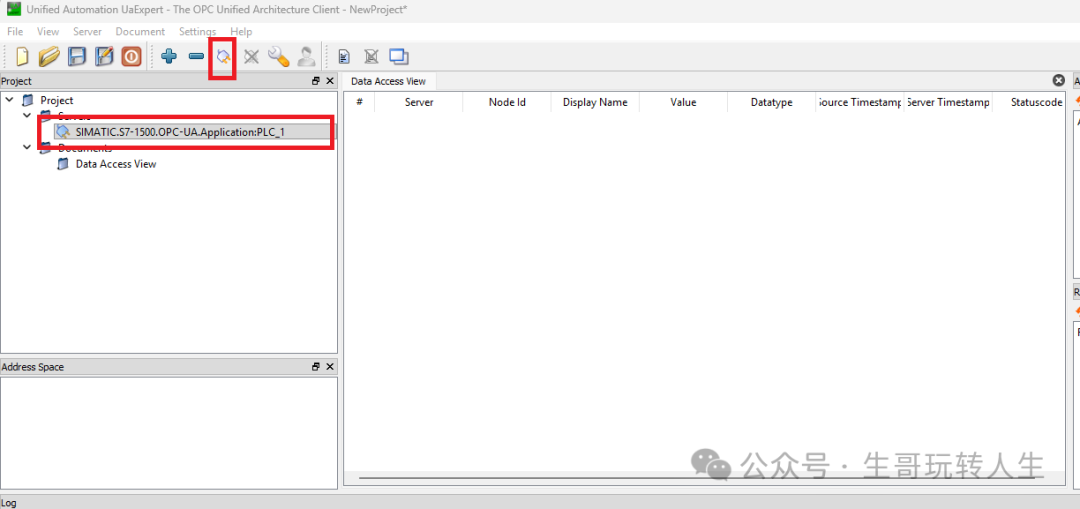1080x509 pixels.
Task: Click the disconnect server crossed-plug icon
Action: click(x=251, y=56)
